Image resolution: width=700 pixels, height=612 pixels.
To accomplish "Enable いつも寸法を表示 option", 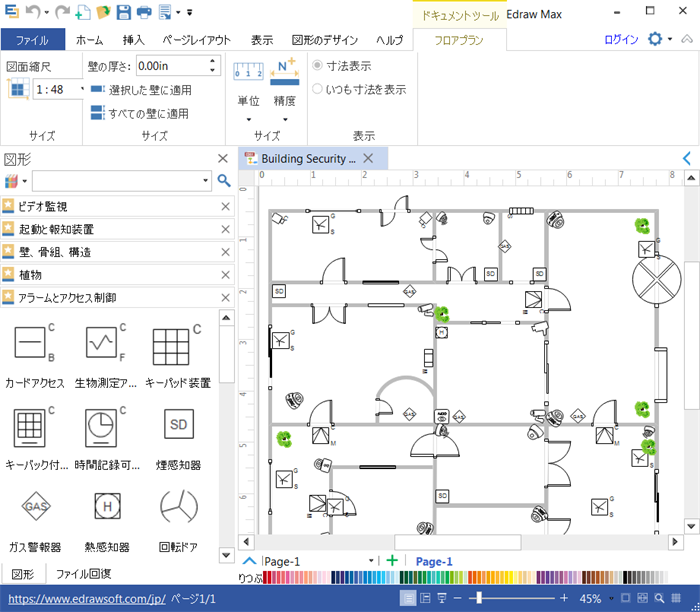I will pyautogui.click(x=319, y=89).
